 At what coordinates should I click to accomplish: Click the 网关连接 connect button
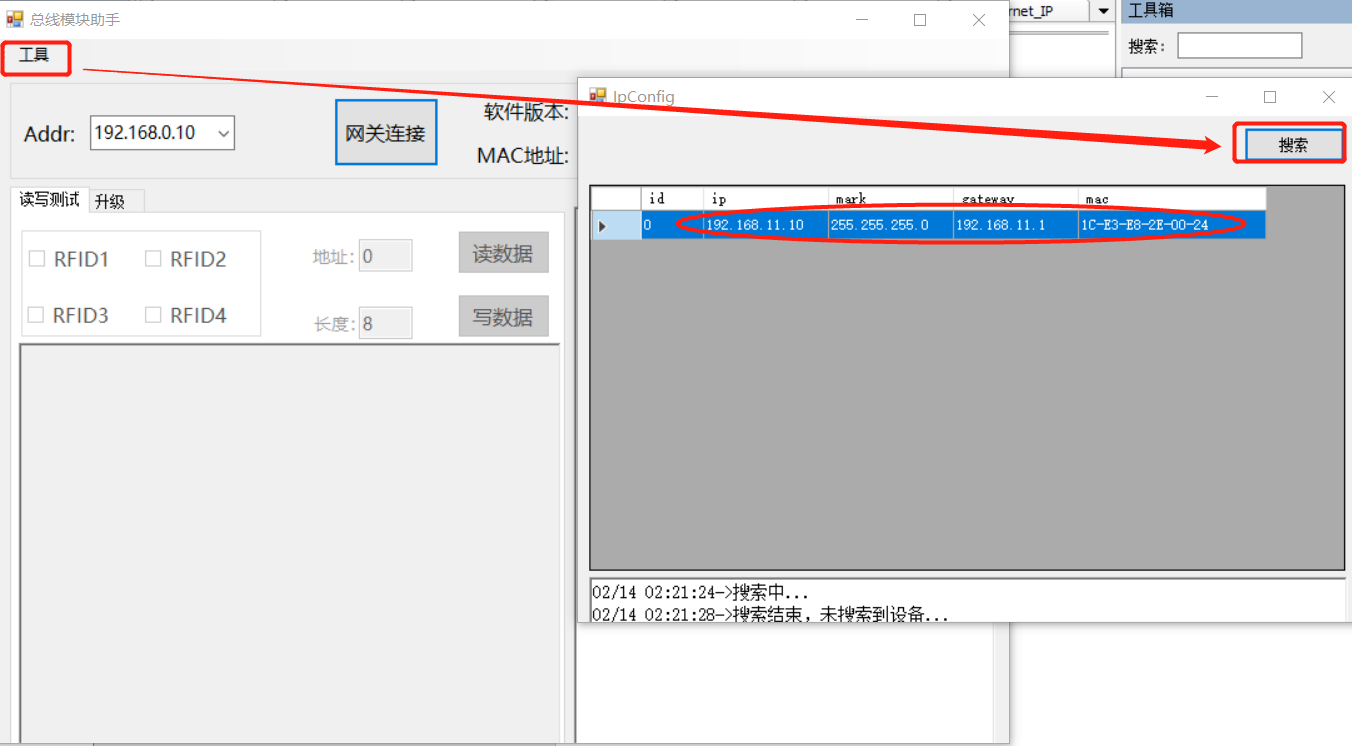[x=386, y=131]
